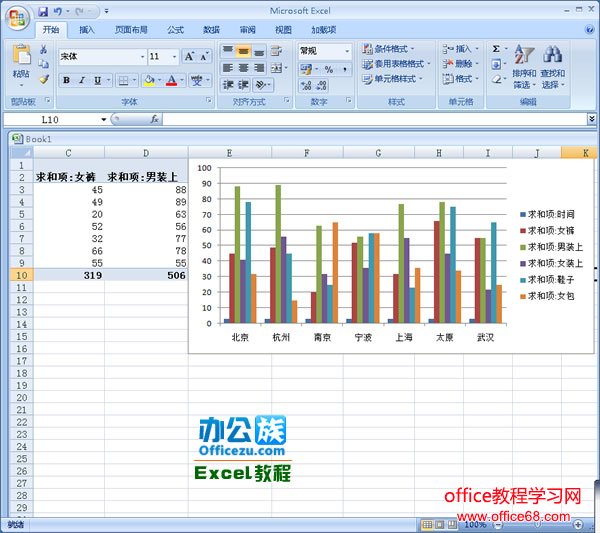Pick the fill color bucket

149,80
